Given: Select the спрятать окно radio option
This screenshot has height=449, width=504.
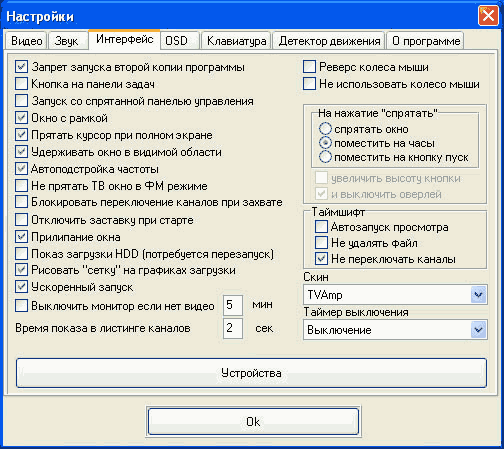Looking at the screenshot, I should [325, 129].
